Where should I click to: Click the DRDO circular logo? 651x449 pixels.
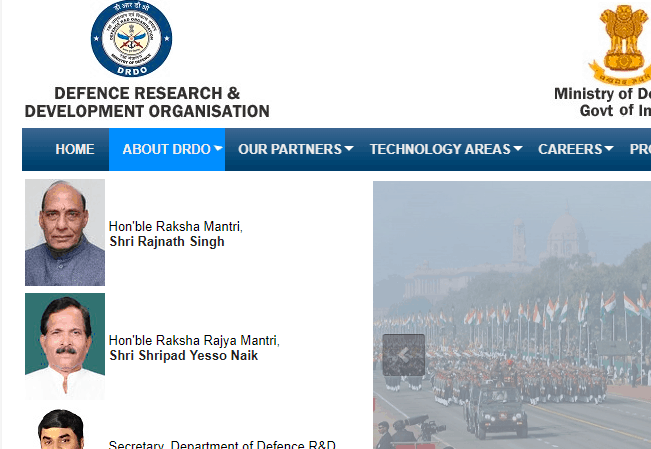click(130, 40)
